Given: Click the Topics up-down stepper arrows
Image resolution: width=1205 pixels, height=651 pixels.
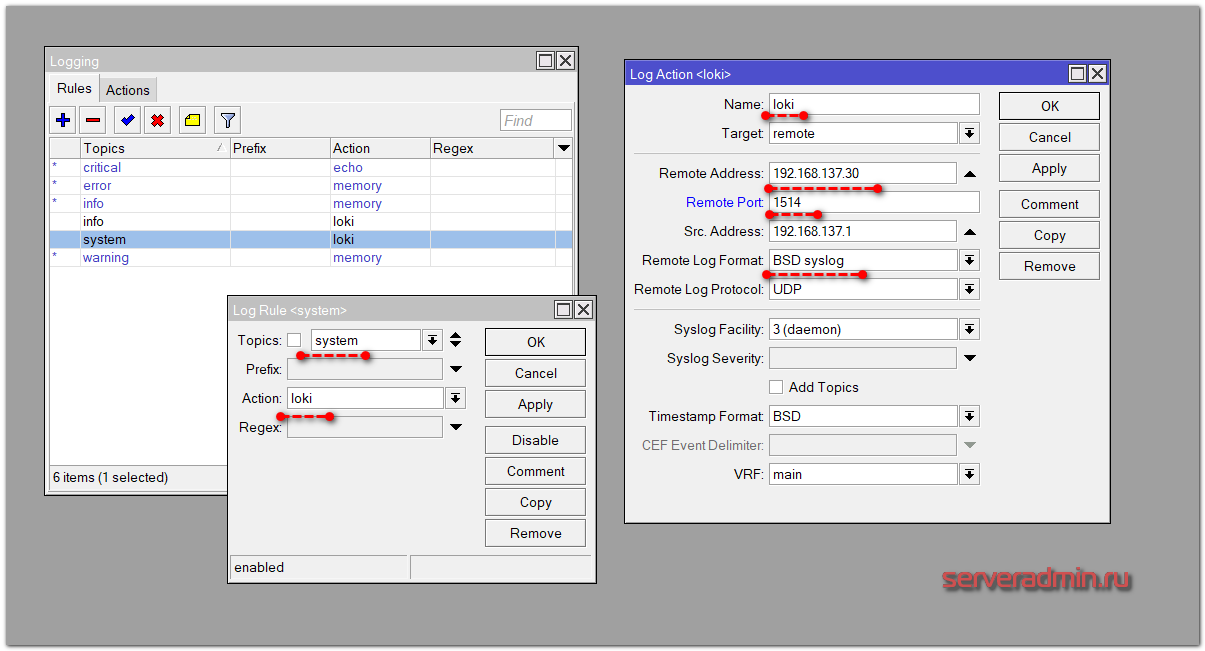Looking at the screenshot, I should pos(456,340).
